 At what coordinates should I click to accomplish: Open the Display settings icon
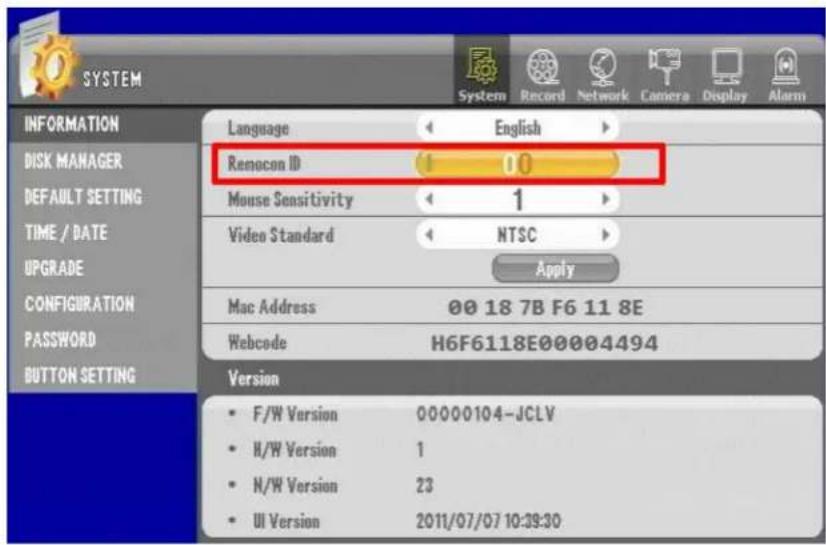point(725,74)
